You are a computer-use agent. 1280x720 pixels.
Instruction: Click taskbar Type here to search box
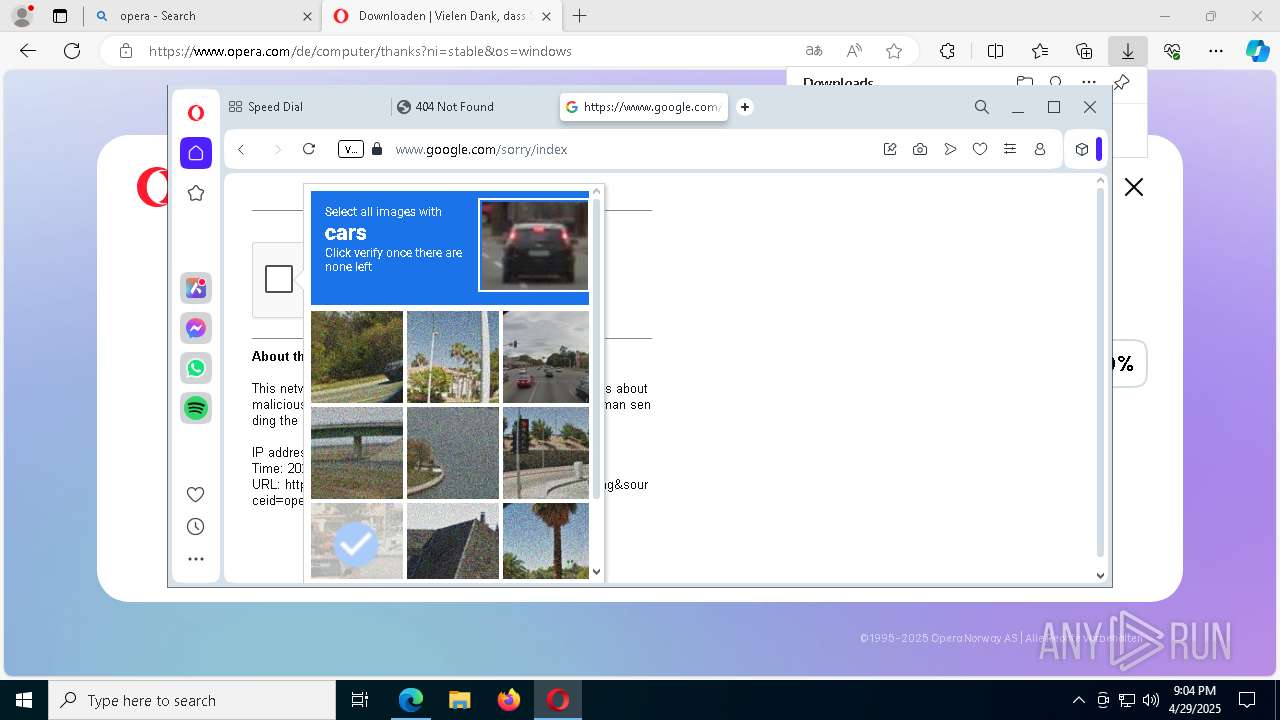pos(192,700)
